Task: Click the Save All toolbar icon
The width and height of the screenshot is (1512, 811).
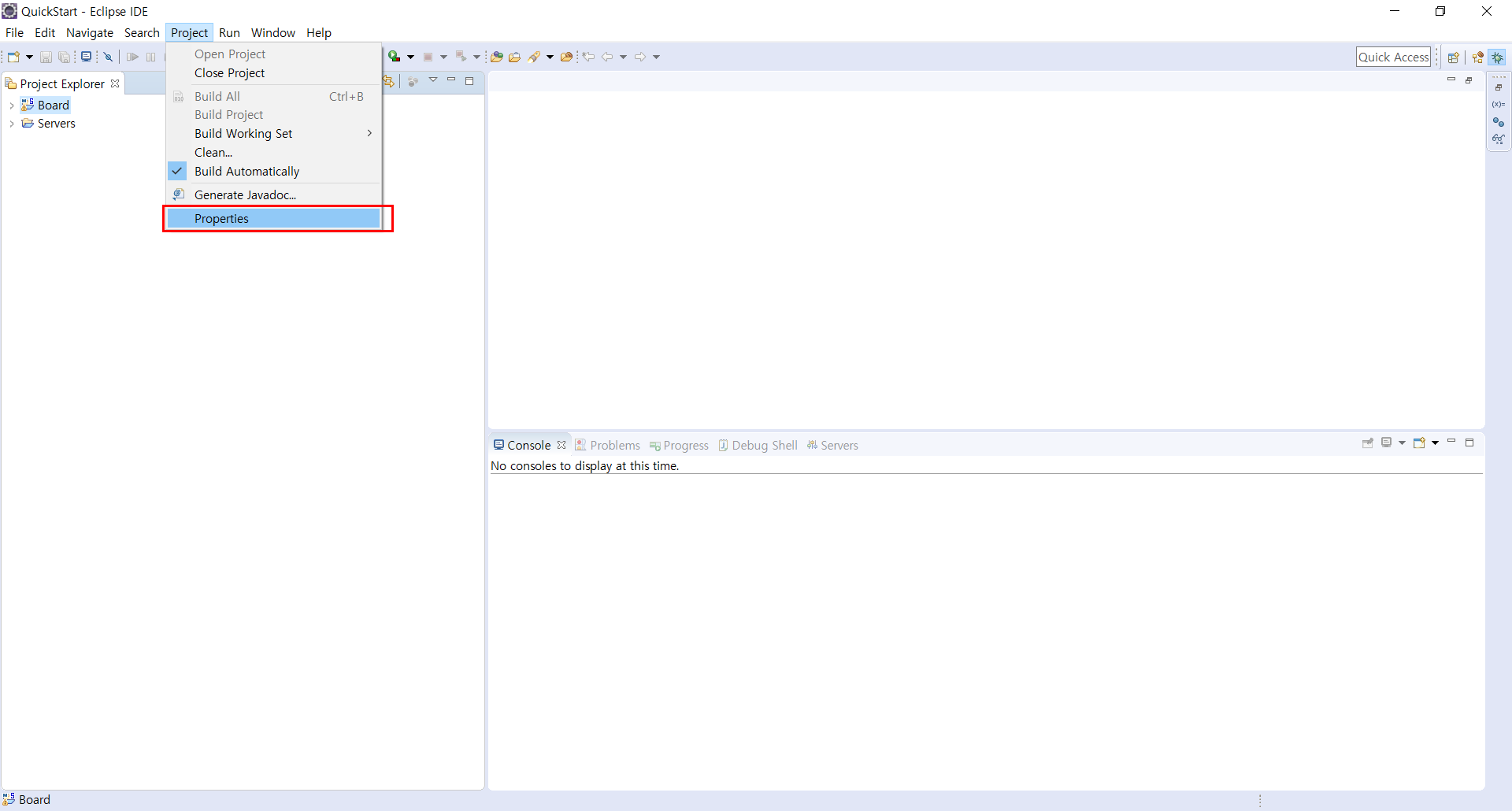Action: tap(64, 57)
